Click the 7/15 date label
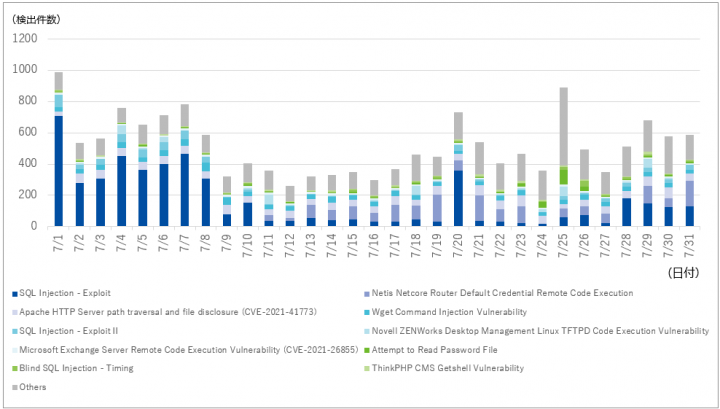The image size is (720, 409). point(353,244)
